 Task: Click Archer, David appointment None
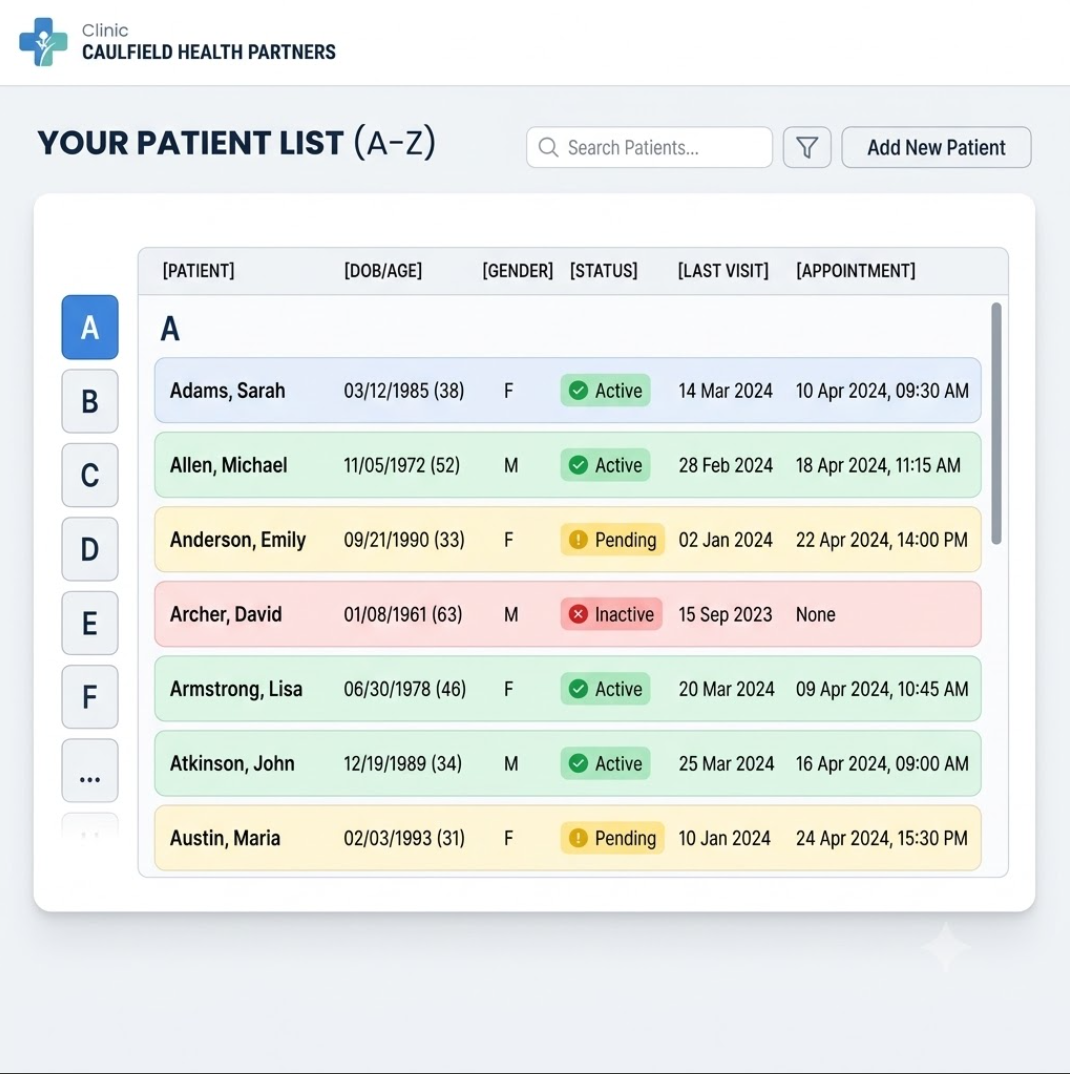pos(815,615)
